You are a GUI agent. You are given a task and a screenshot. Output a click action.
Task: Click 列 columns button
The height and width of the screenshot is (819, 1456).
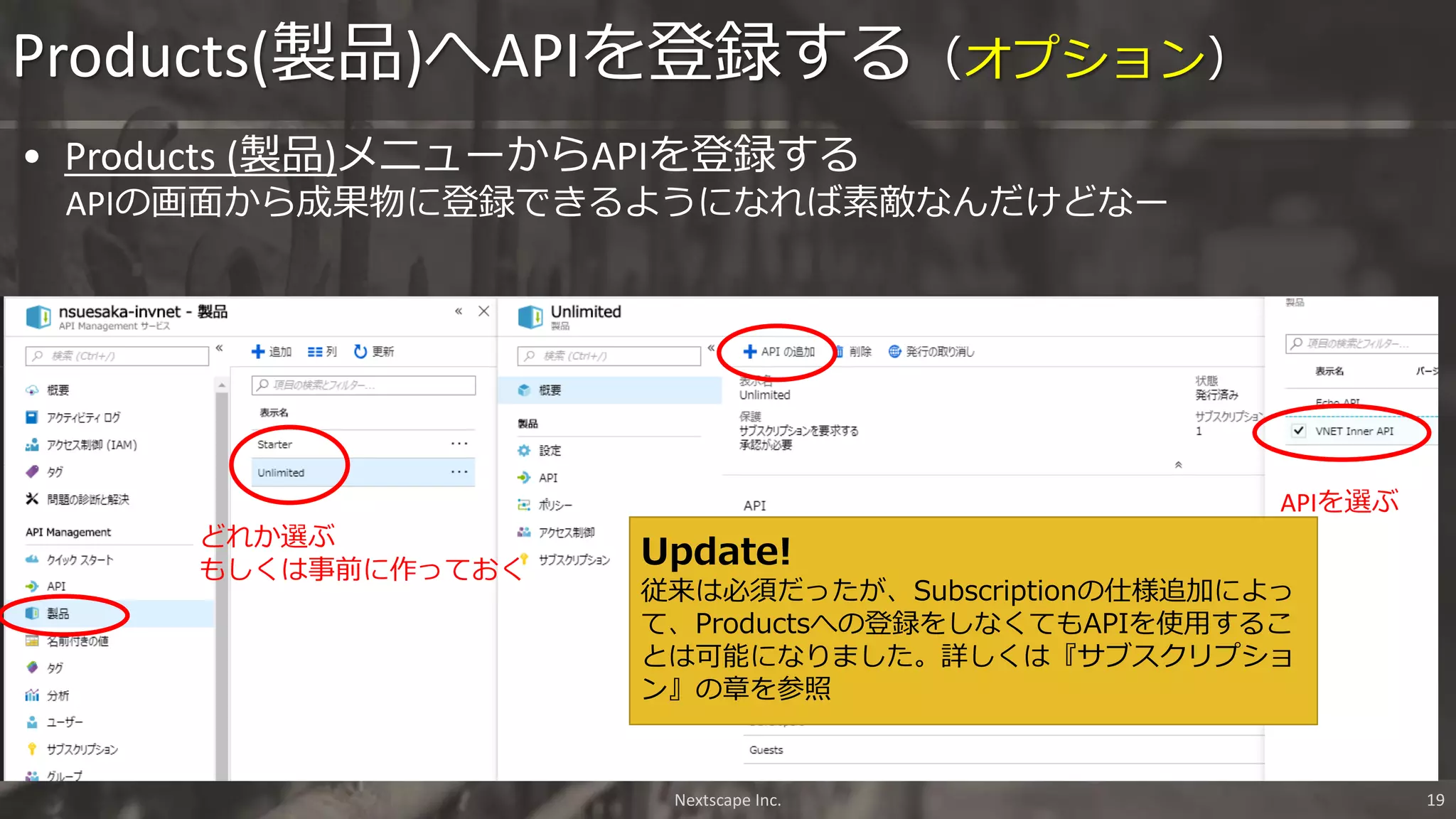322,351
